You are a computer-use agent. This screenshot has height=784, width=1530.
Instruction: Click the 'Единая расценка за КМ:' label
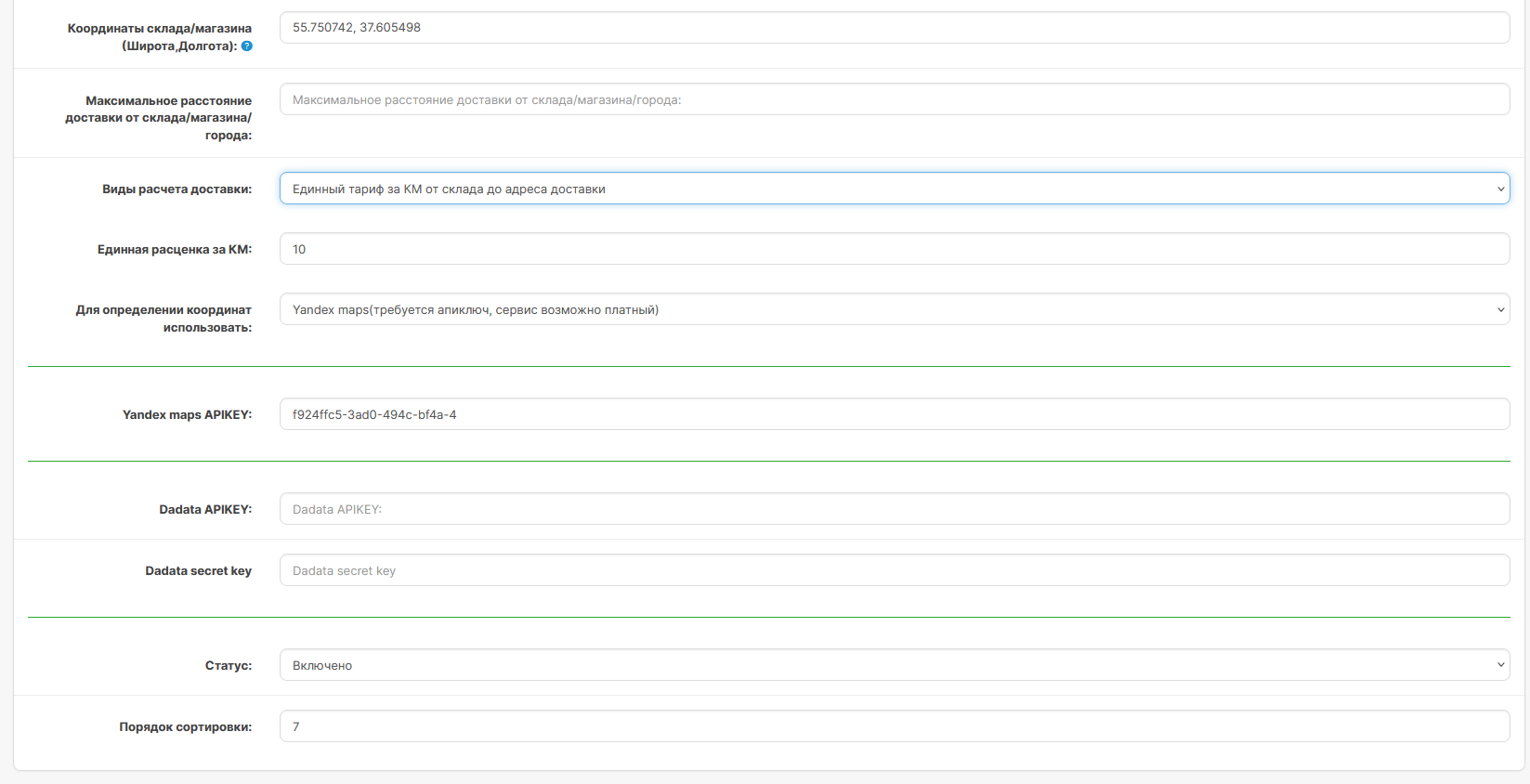174,249
